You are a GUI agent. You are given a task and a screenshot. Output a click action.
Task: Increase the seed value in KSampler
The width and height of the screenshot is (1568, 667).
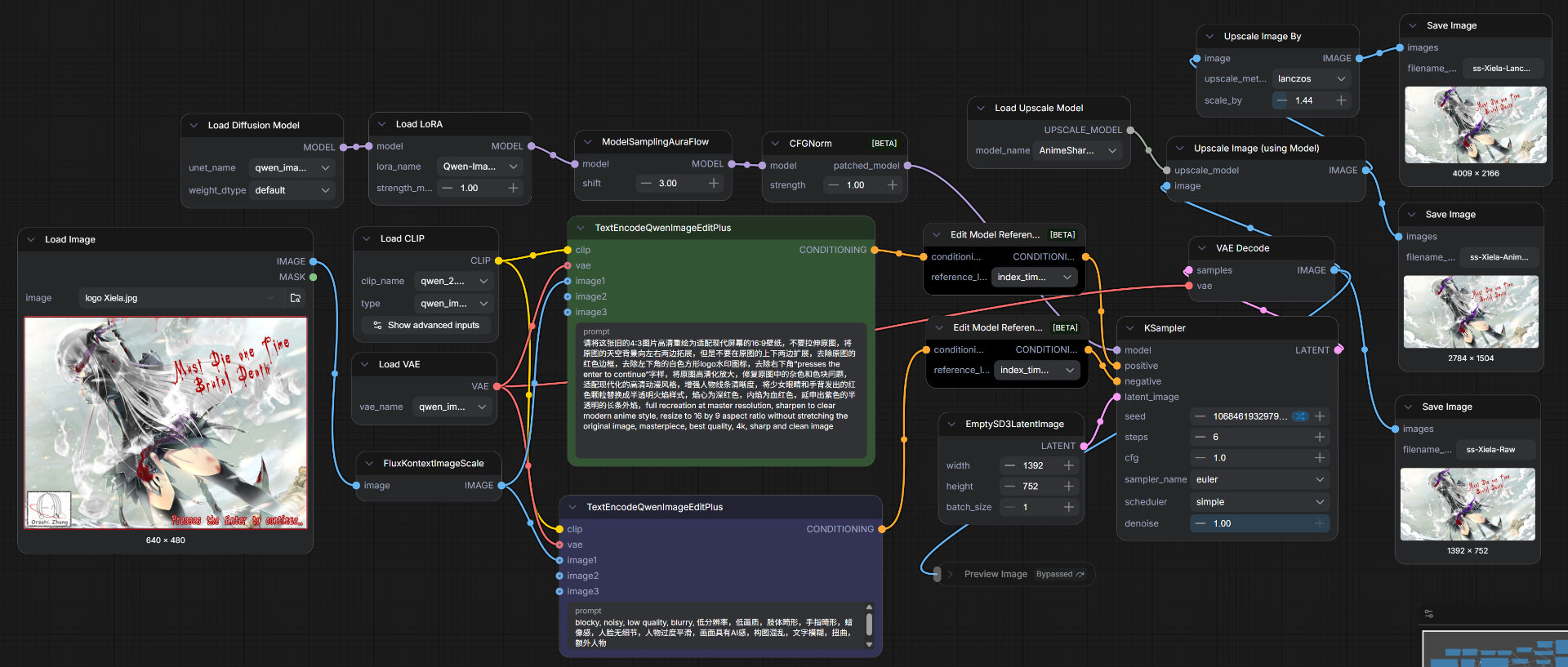pyautogui.click(x=1319, y=416)
